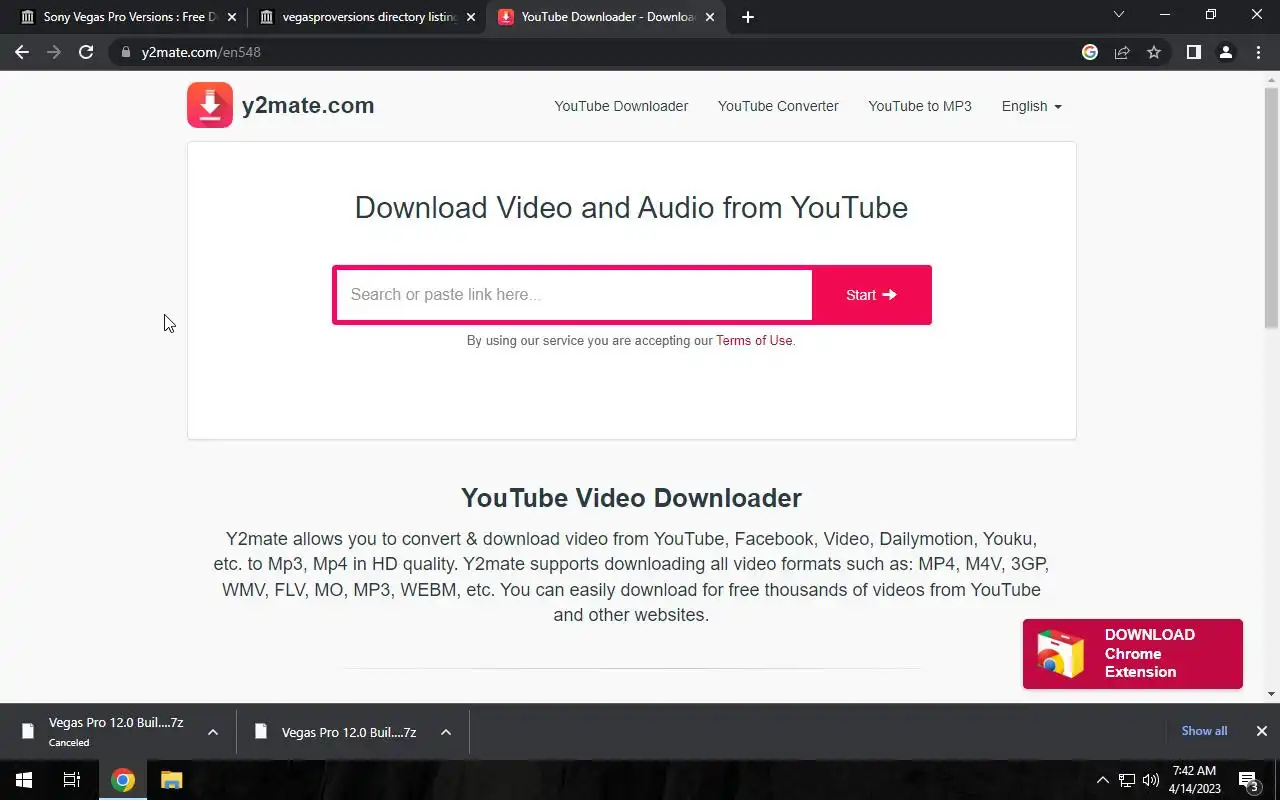Screen dimensions: 1280x800
Task: Open Chrome three-dot menu
Action: coord(1258,52)
